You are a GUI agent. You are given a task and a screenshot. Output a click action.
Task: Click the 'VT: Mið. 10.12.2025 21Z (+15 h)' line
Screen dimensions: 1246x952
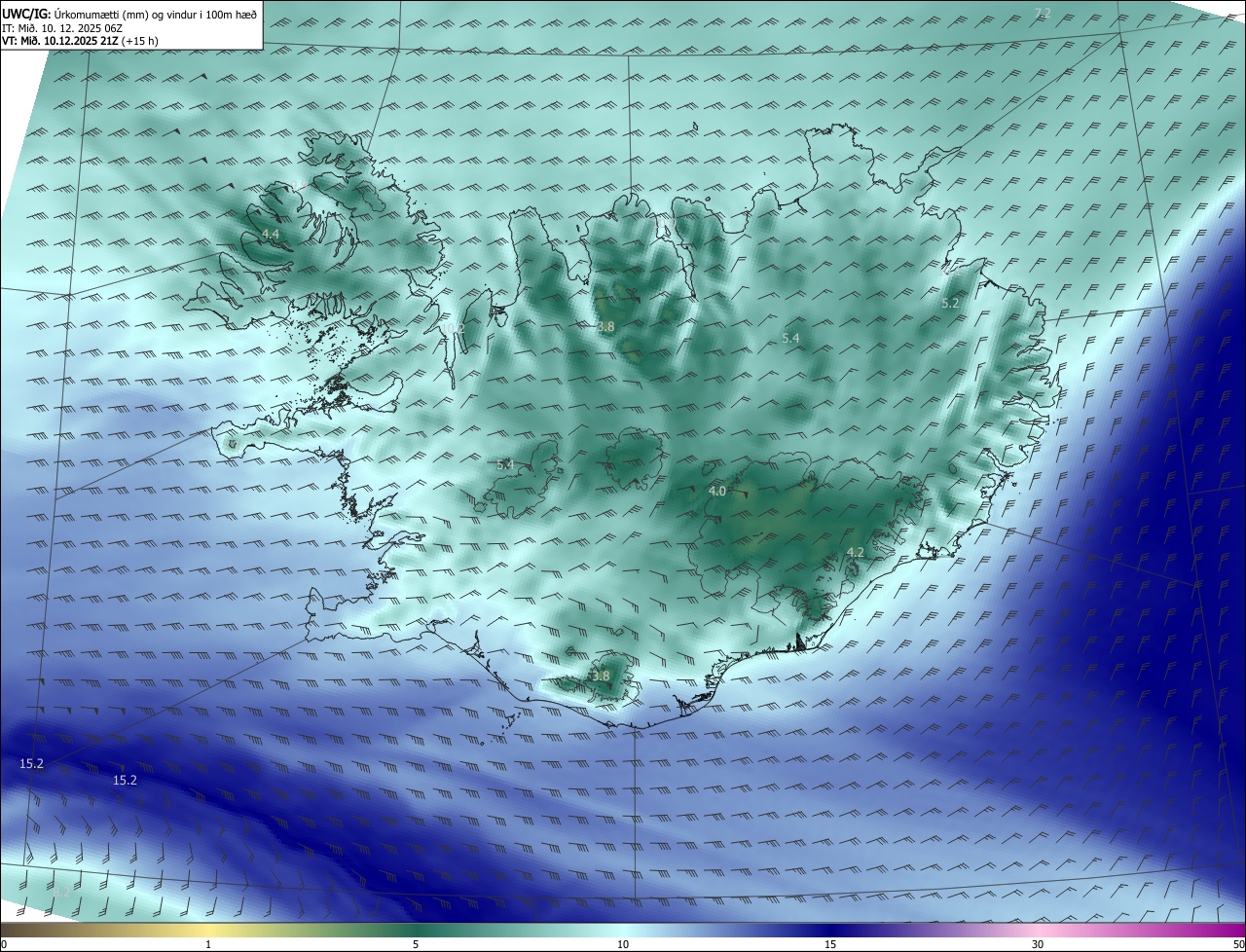tap(80, 41)
